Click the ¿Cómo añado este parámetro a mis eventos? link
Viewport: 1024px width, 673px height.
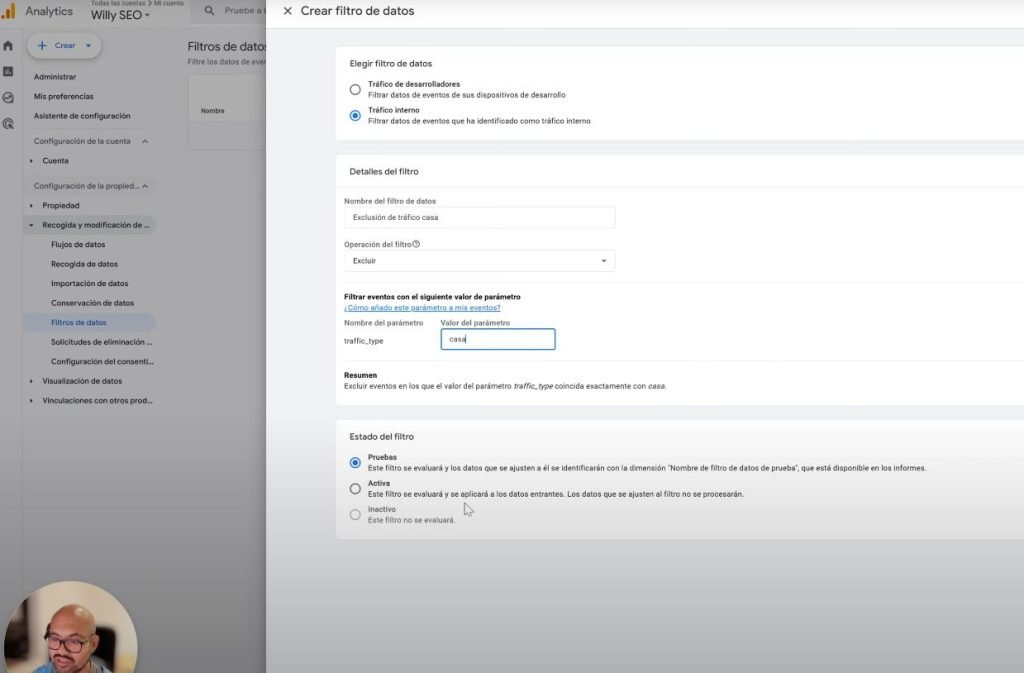tap(422, 308)
